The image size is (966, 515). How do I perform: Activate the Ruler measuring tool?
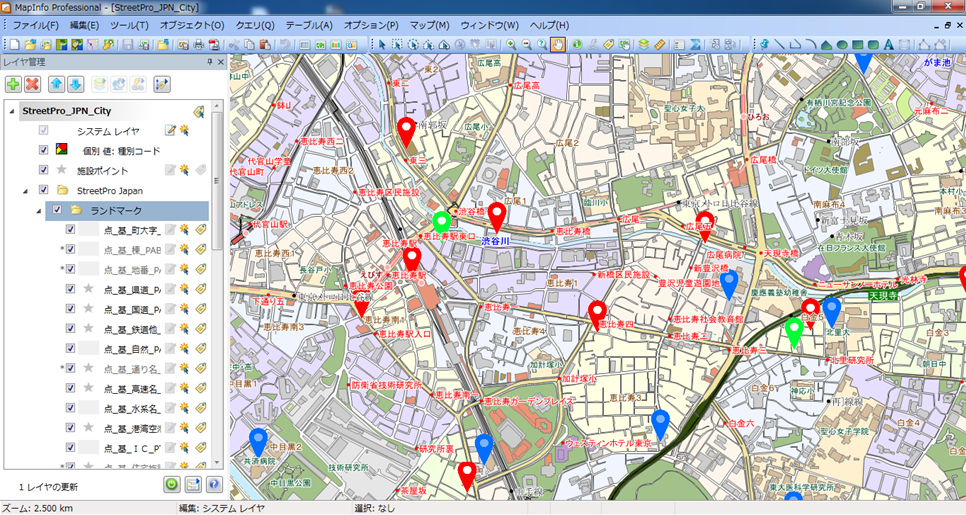pos(660,45)
